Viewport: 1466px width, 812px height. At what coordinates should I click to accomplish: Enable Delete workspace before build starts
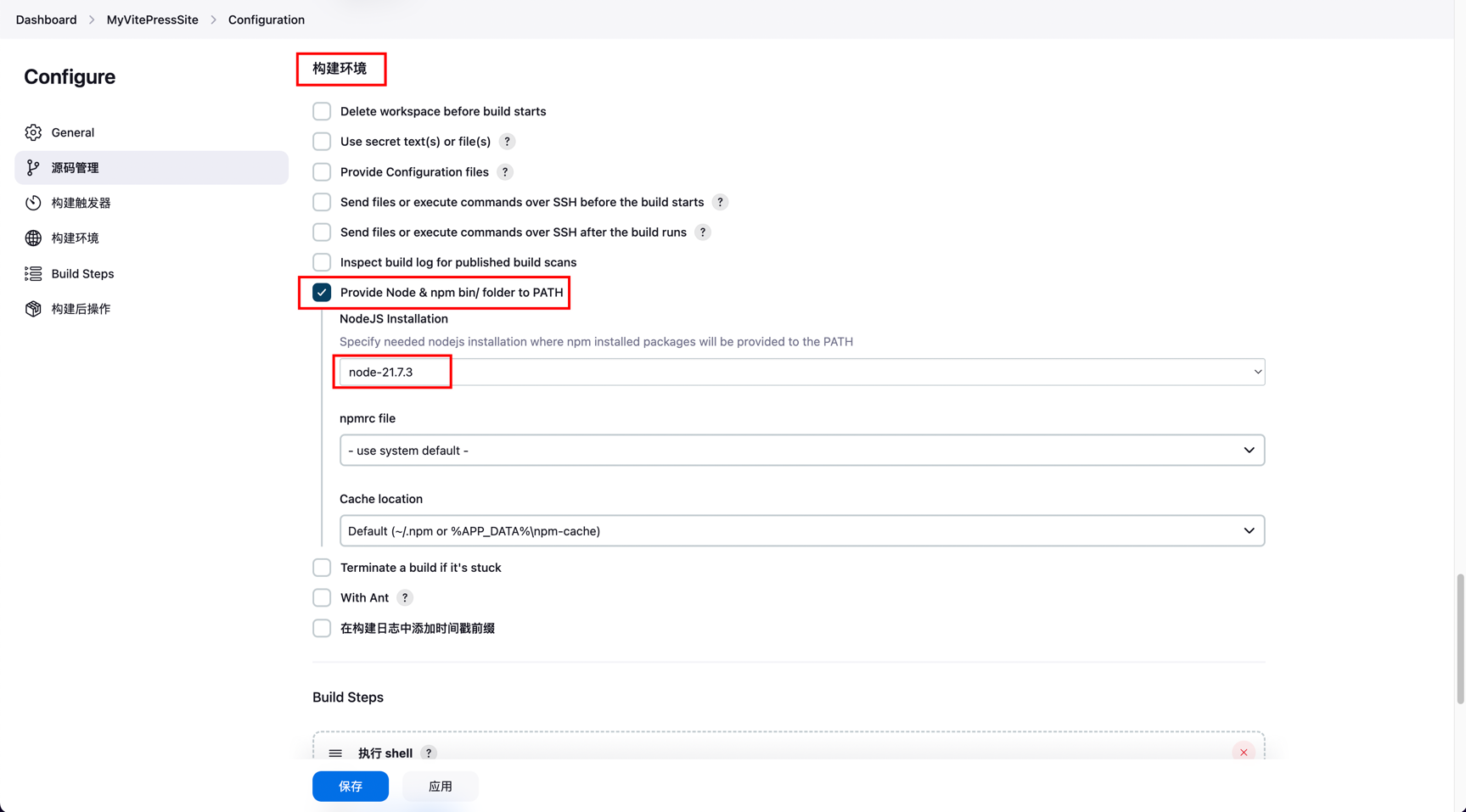322,111
